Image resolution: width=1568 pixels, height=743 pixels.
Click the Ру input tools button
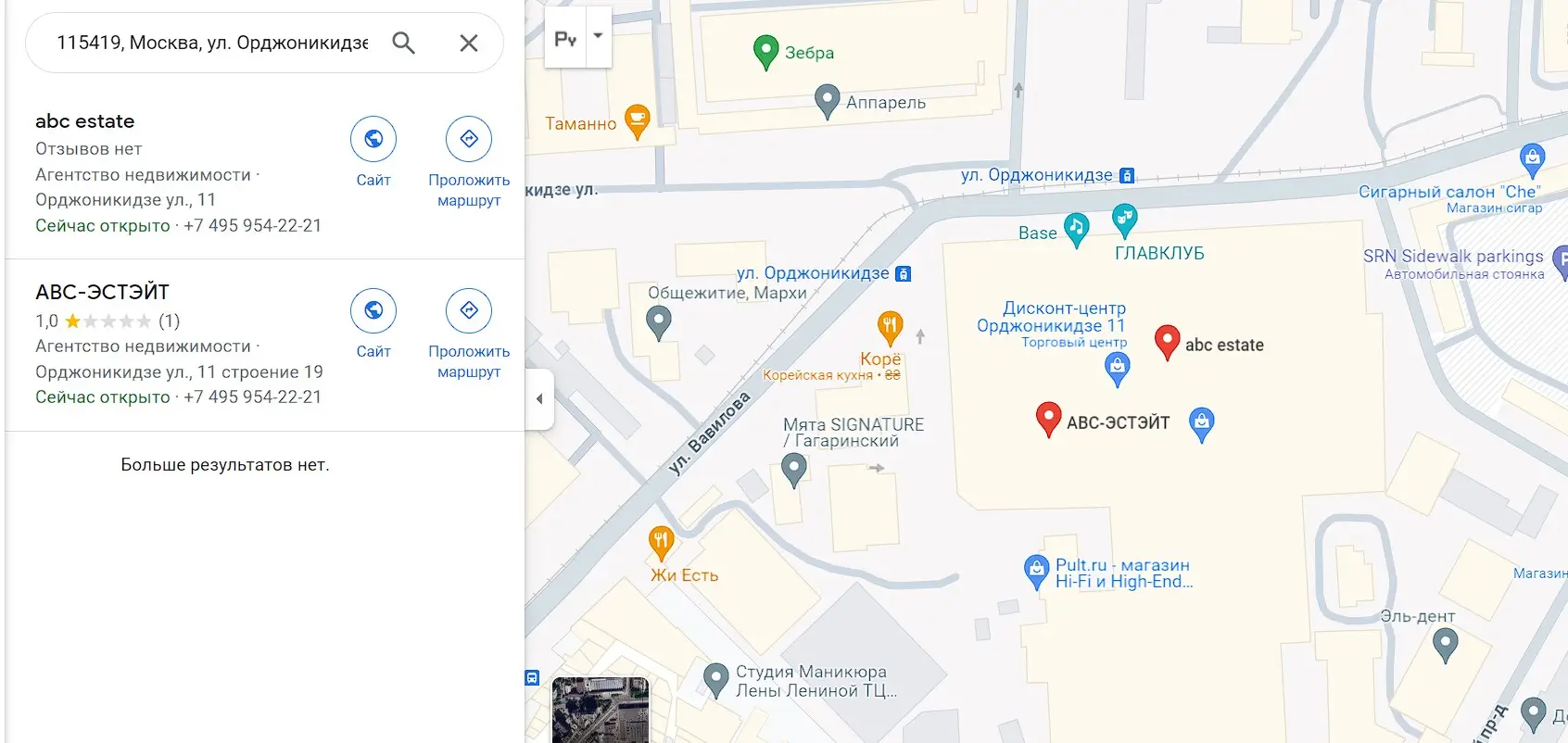click(565, 37)
